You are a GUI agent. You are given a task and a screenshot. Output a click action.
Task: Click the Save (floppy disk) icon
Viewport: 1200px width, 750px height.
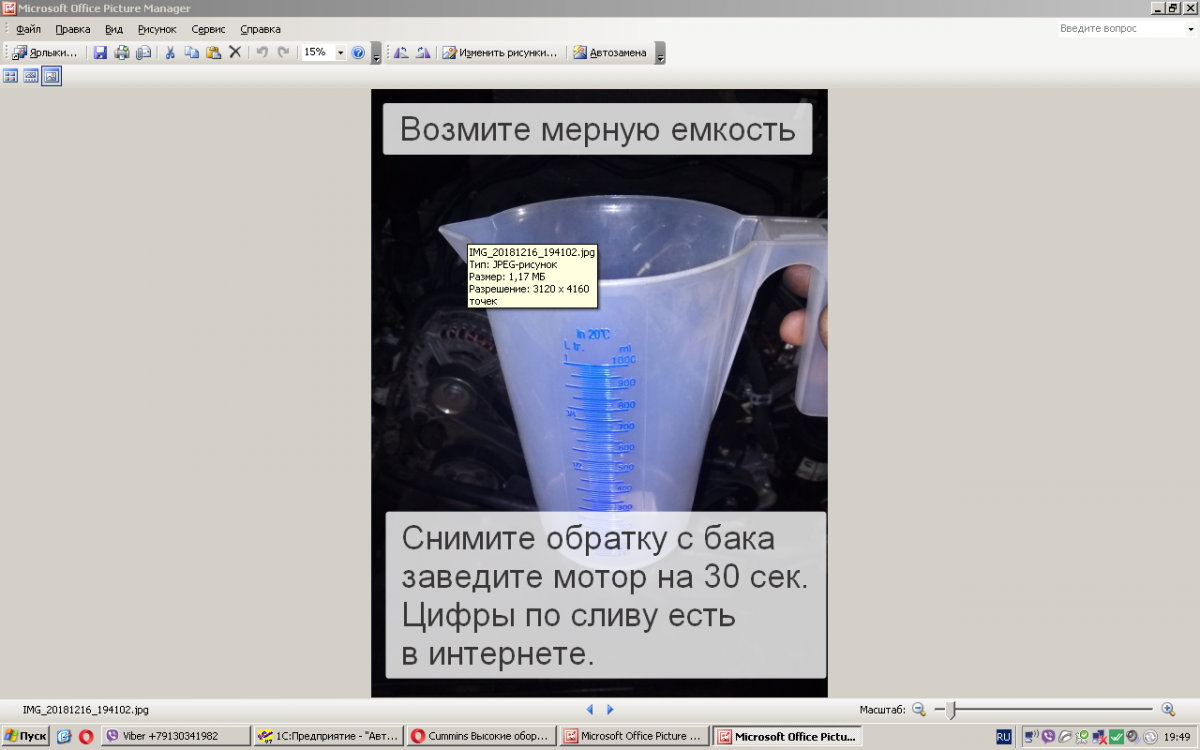[100, 53]
